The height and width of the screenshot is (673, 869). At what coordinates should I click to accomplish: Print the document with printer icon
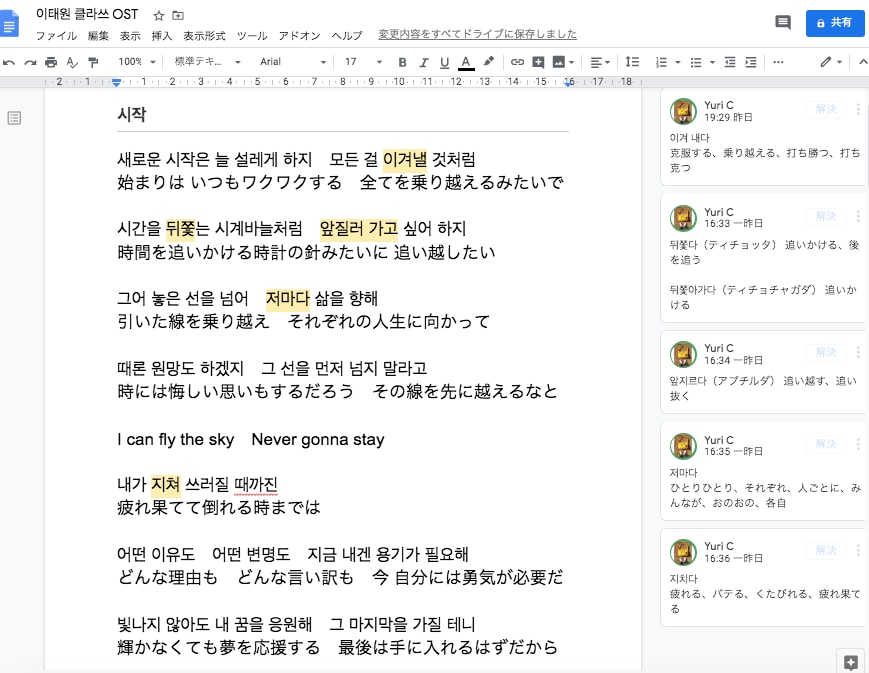coord(51,62)
